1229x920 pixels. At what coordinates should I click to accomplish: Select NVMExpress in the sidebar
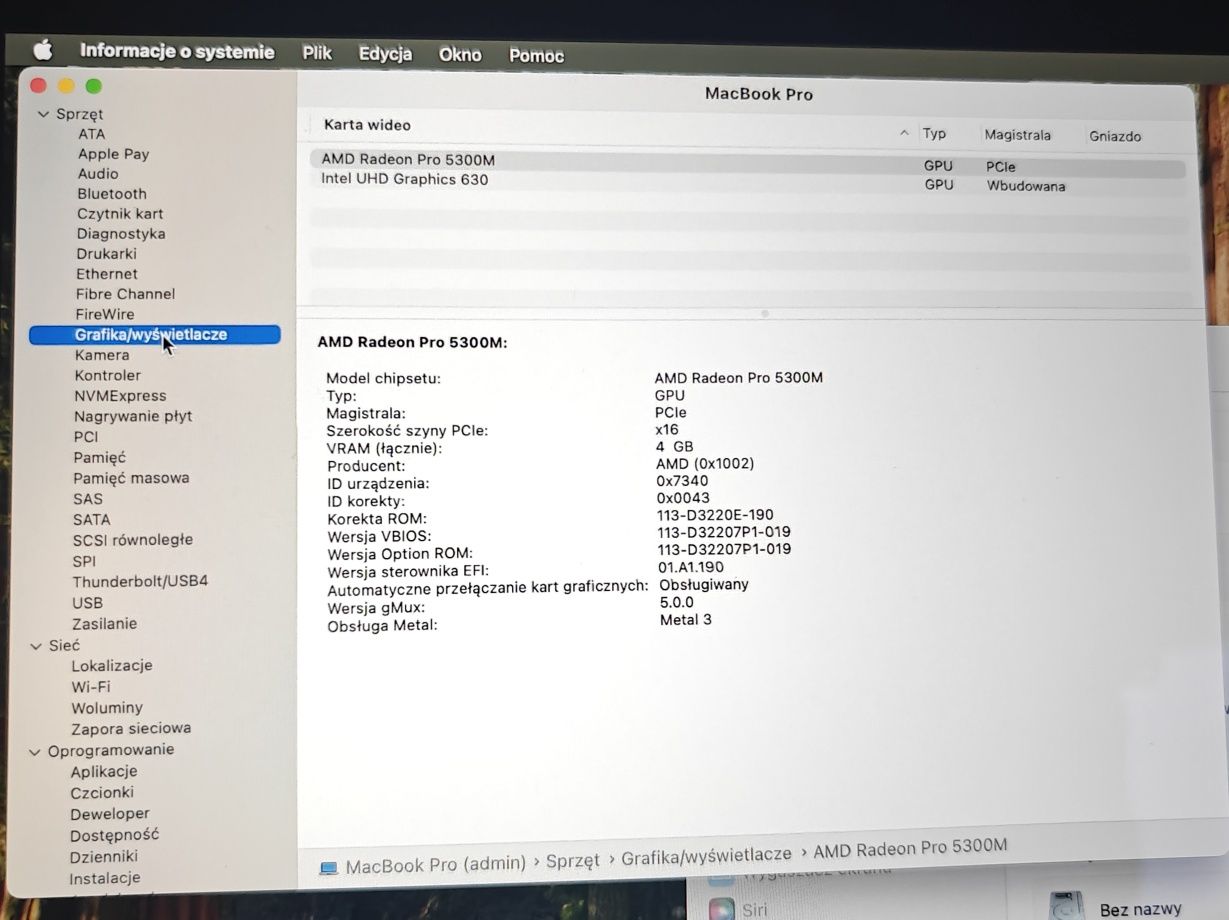[120, 396]
